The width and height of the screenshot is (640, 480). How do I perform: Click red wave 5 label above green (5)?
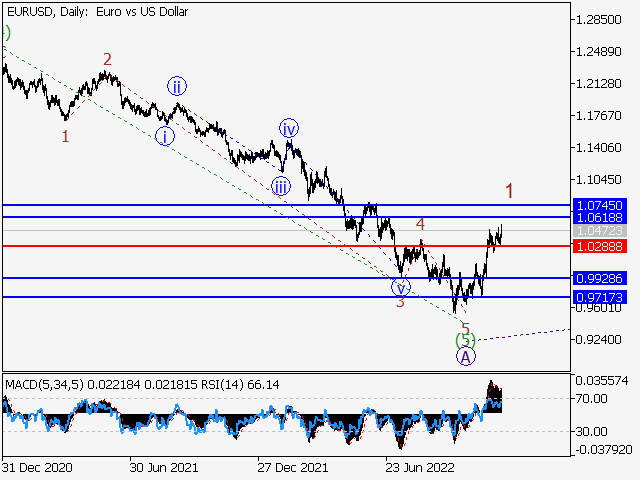466,328
